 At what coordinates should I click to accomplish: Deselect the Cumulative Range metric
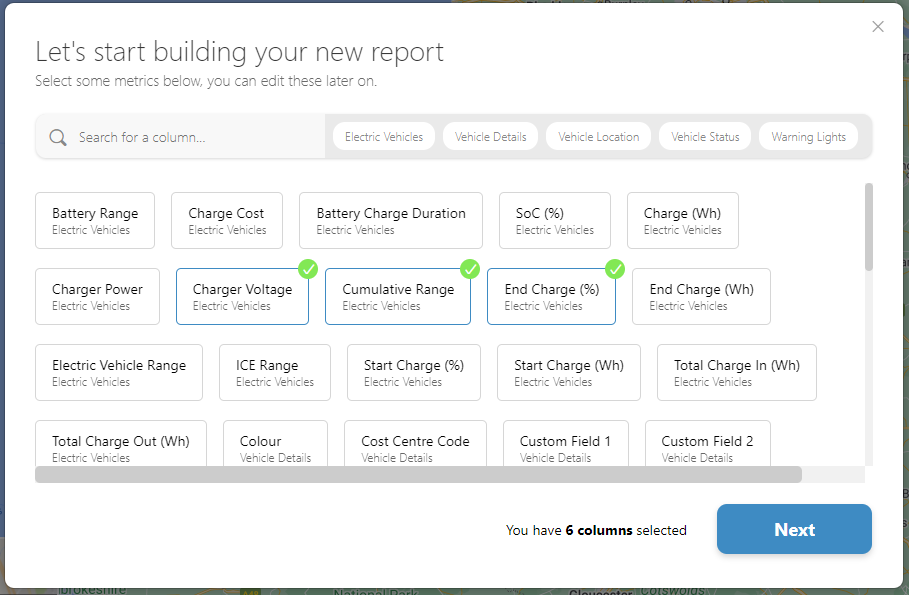397,296
